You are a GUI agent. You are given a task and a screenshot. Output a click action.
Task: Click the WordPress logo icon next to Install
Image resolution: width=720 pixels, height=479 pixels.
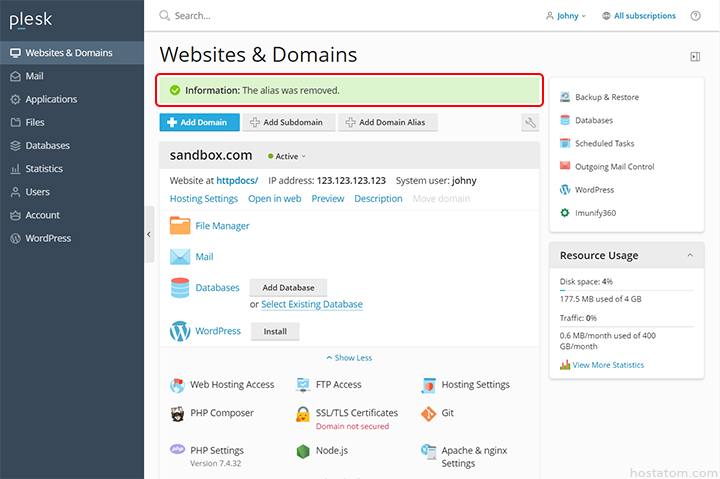[180, 331]
